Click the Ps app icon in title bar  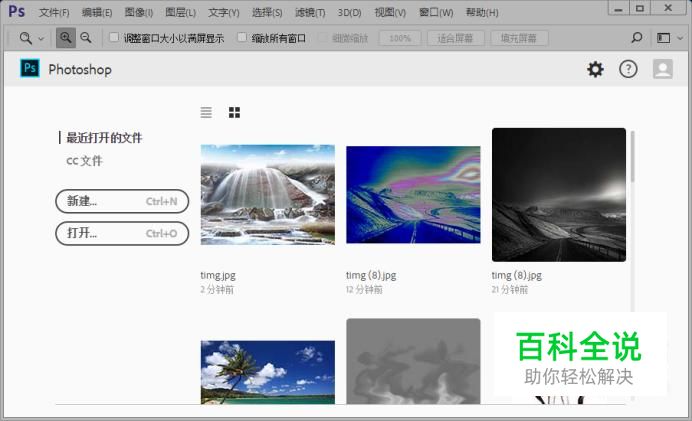coord(16,11)
